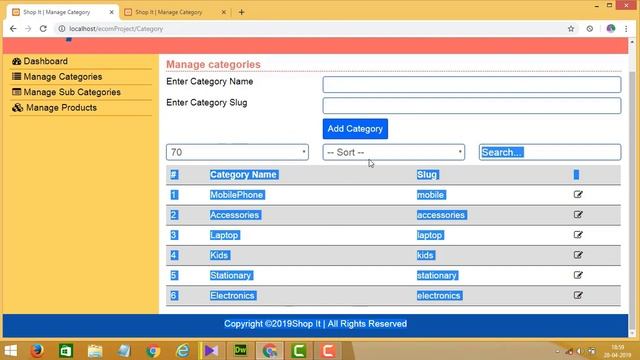Click the Stationary category name
The image size is (640, 360).
click(x=231, y=276)
